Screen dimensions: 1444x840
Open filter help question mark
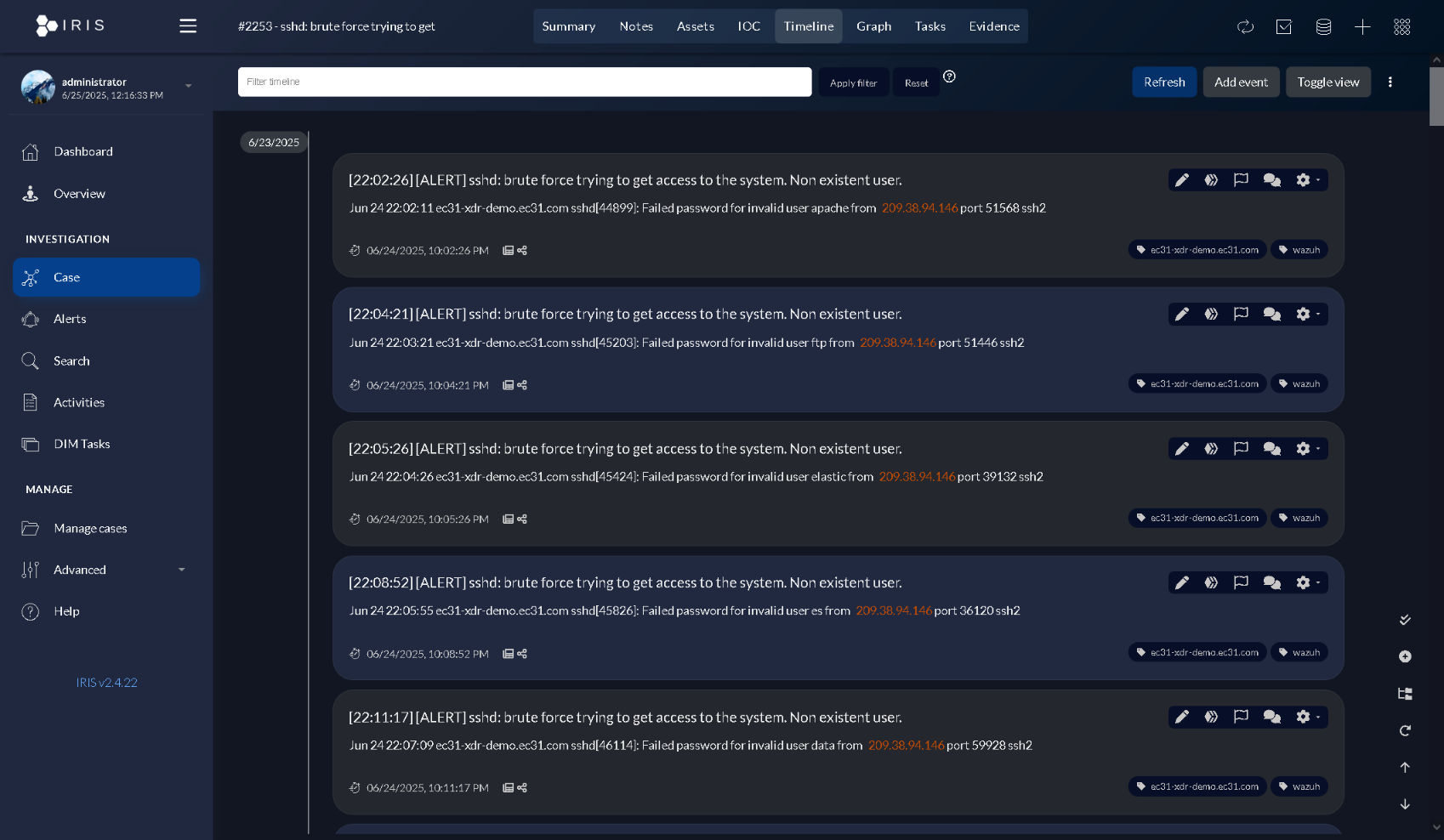950,77
